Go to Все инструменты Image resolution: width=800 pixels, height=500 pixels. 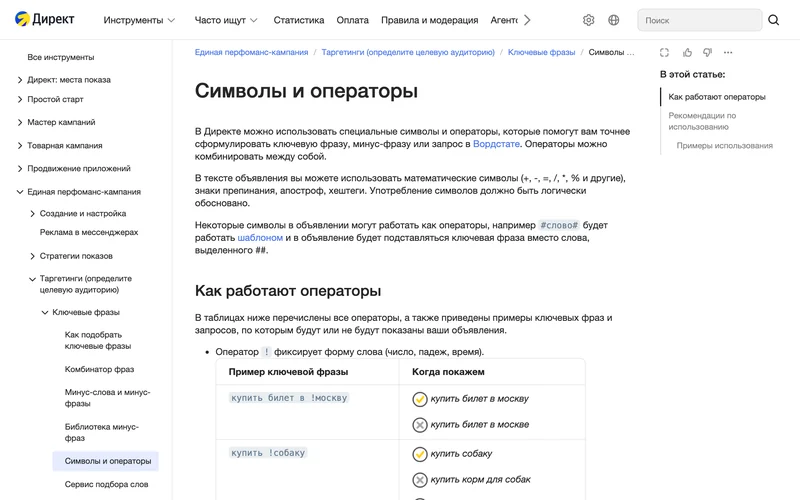[61, 57]
